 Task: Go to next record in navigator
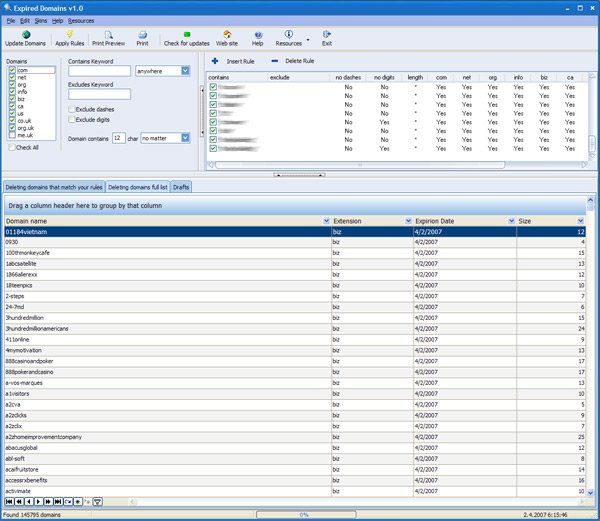coord(38,501)
